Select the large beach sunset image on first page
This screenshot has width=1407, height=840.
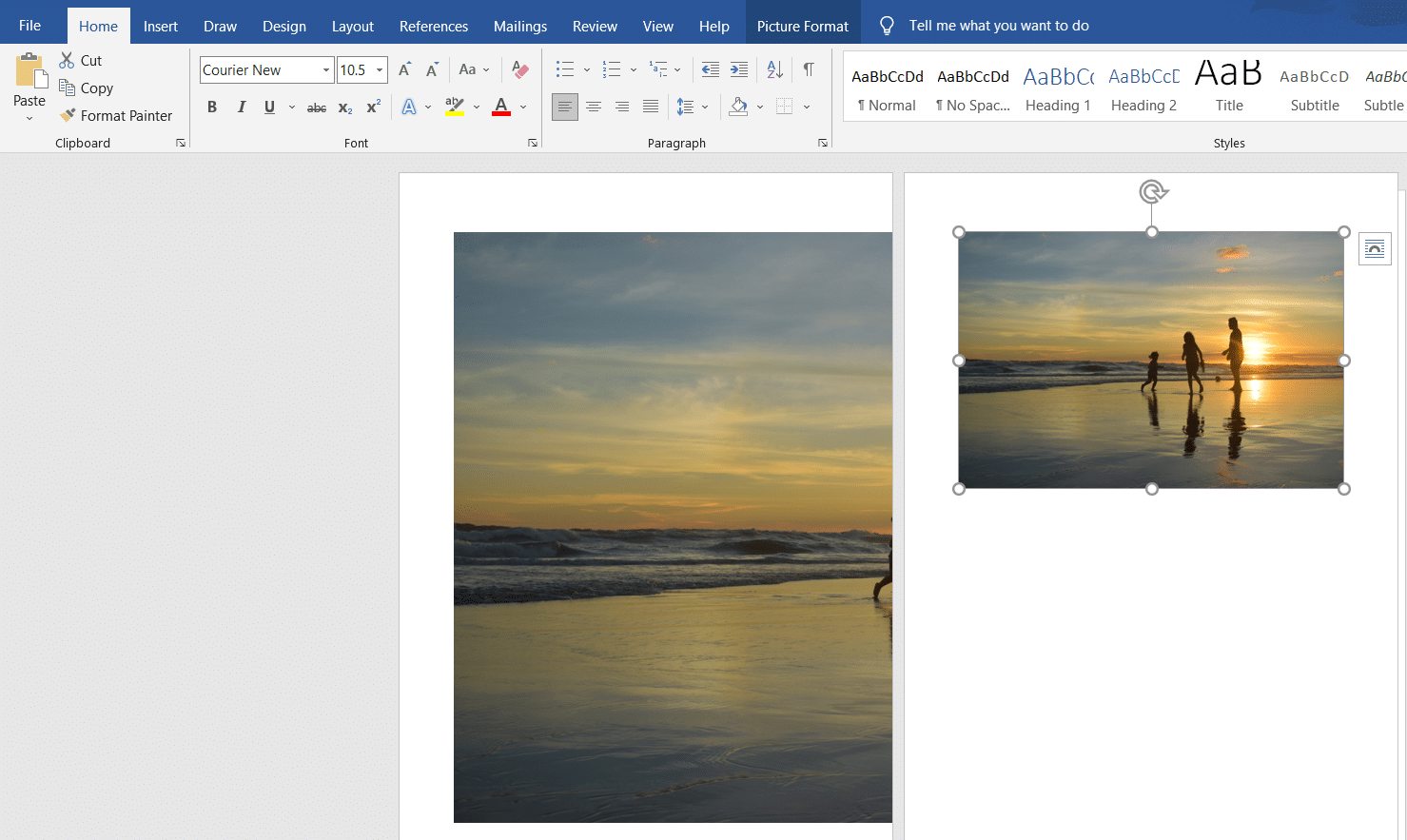(673, 527)
